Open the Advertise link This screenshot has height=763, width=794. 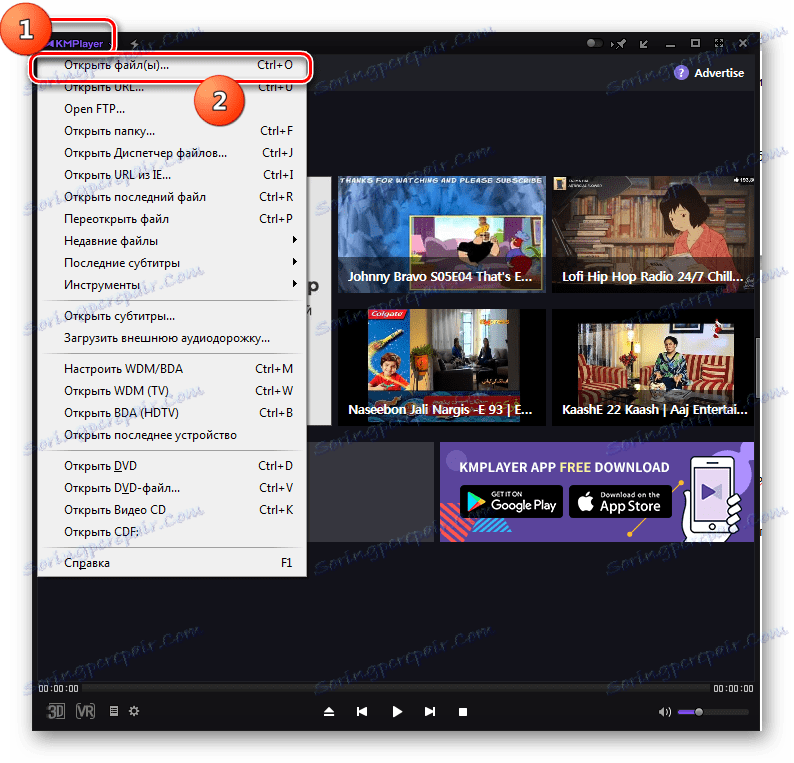point(719,73)
